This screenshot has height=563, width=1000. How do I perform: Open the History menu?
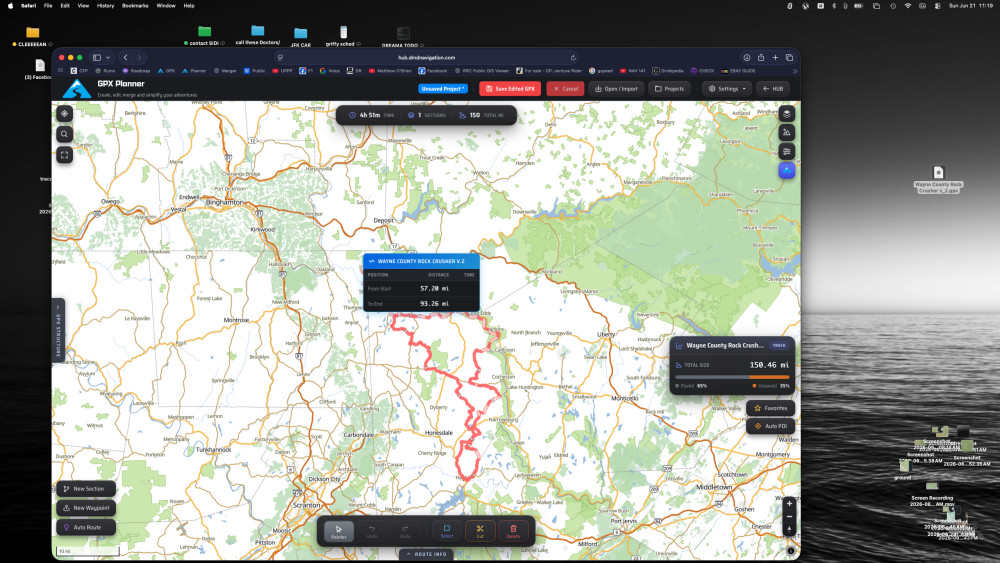105,6
